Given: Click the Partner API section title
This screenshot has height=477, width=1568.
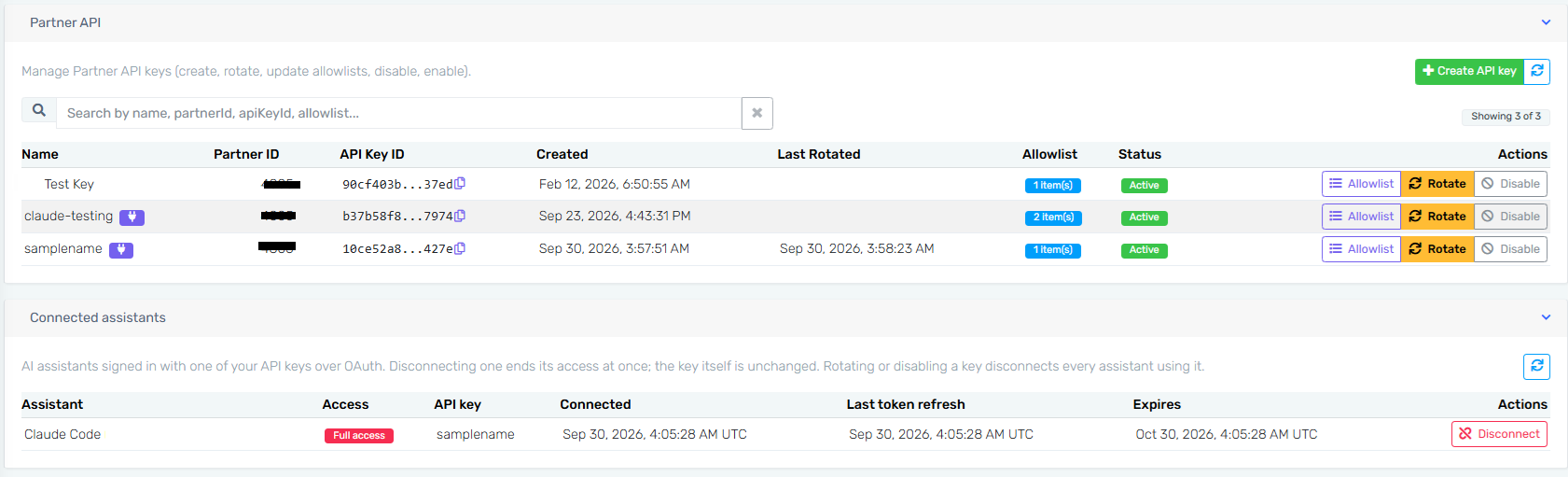Looking at the screenshot, I should coord(65,22).
